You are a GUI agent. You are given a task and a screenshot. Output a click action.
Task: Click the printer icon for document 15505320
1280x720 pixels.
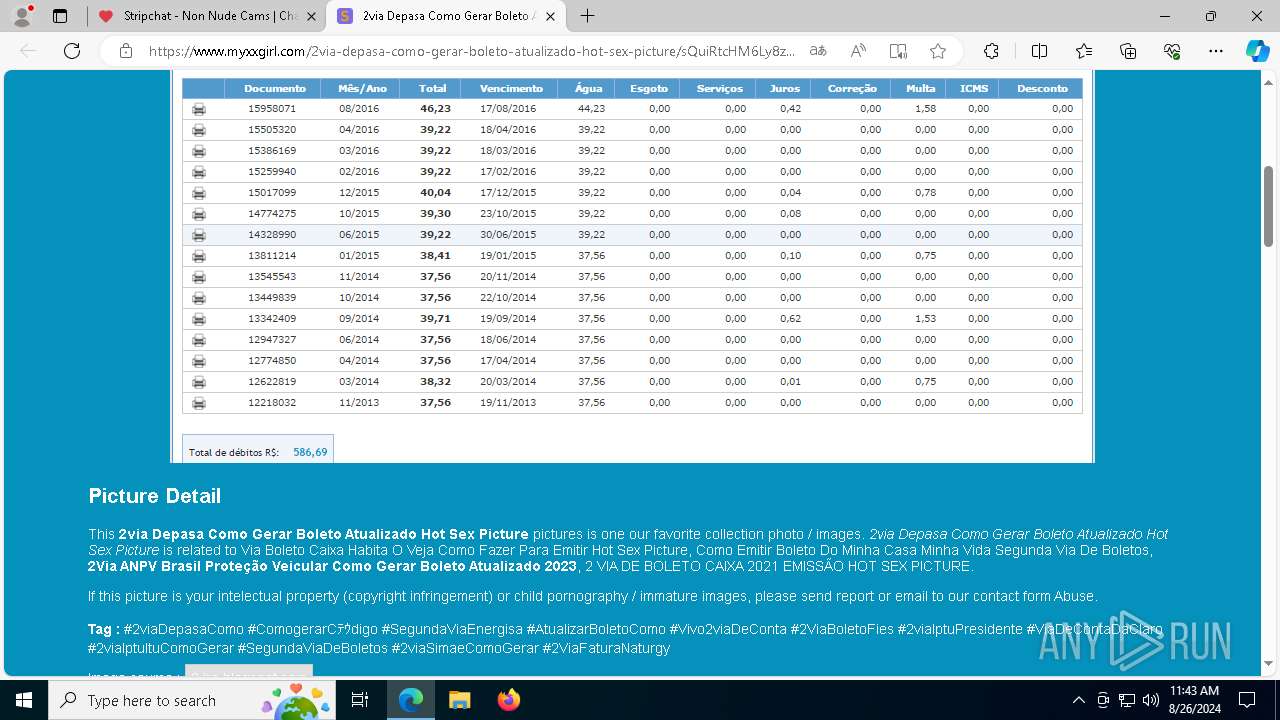[199, 130]
